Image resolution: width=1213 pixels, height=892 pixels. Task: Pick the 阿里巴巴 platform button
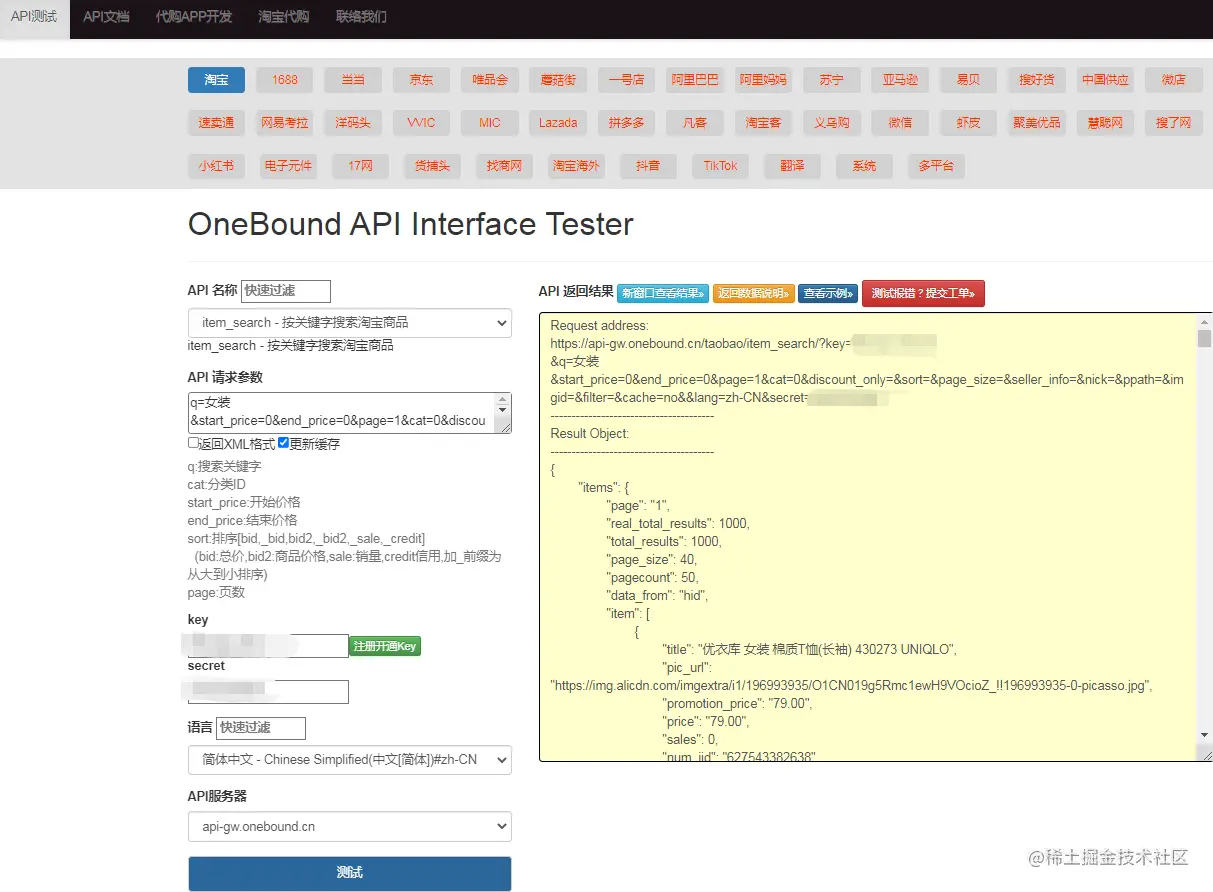[x=695, y=80]
